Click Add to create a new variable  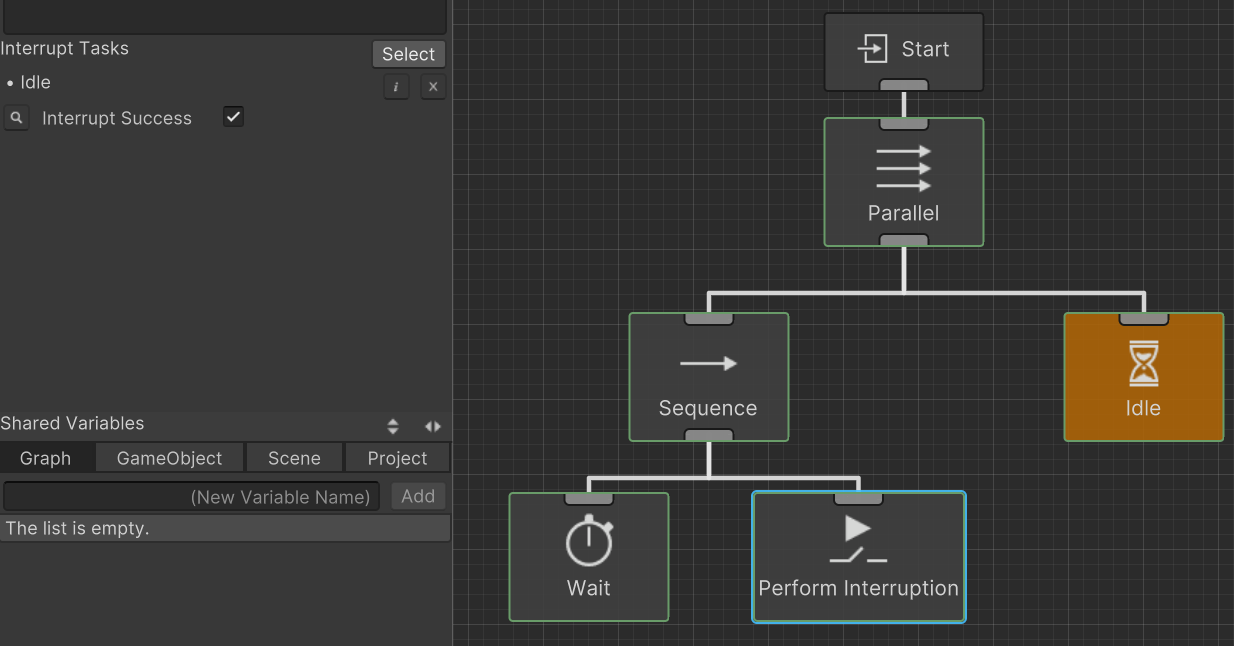coord(418,495)
